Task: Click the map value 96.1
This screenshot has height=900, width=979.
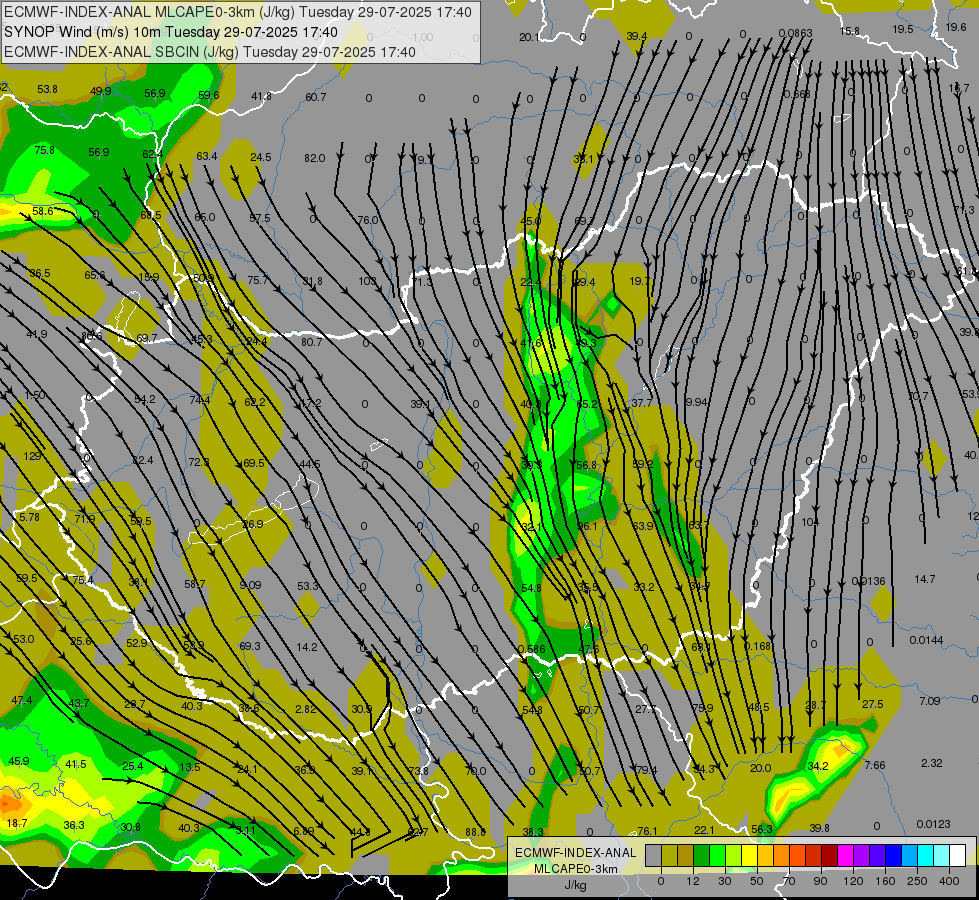Action: tap(587, 527)
